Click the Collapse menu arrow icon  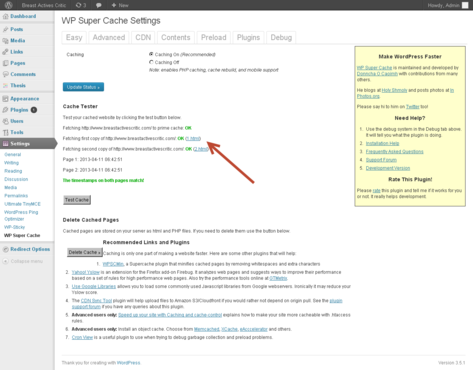click(x=5, y=261)
